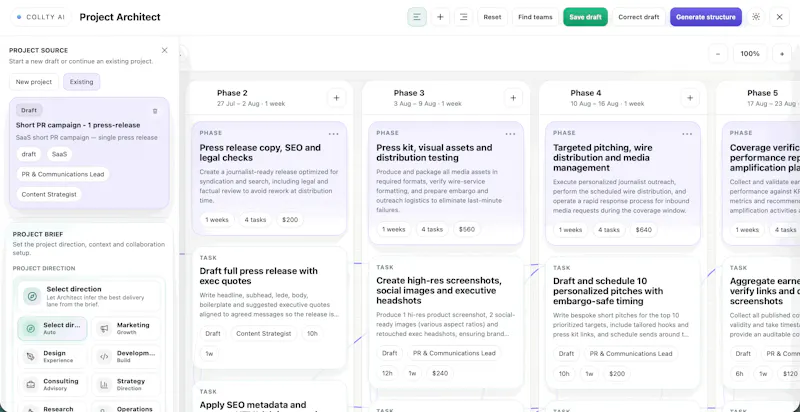Click the Phase 2 column header title

pyautogui.click(x=232, y=93)
